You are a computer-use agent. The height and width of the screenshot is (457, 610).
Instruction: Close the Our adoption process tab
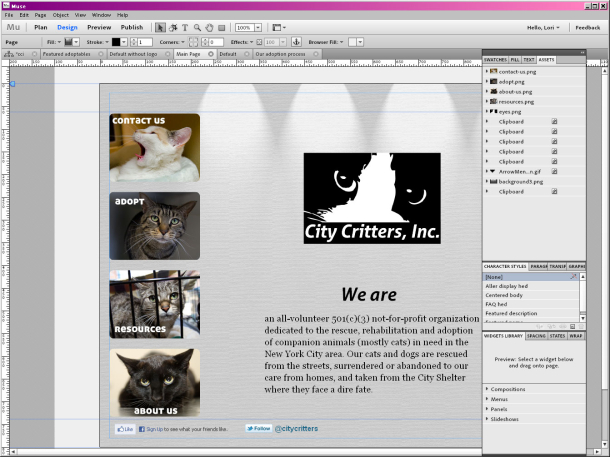(316, 54)
